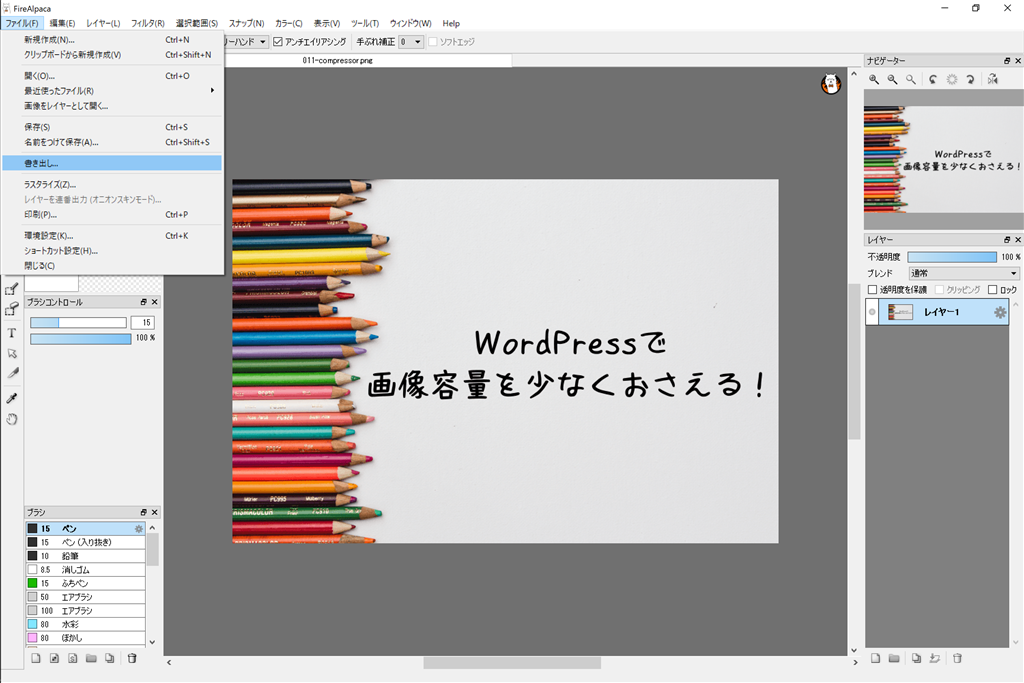The image size is (1024, 683).
Task: Open settings gear for レイヤー1
Action: (x=1000, y=312)
